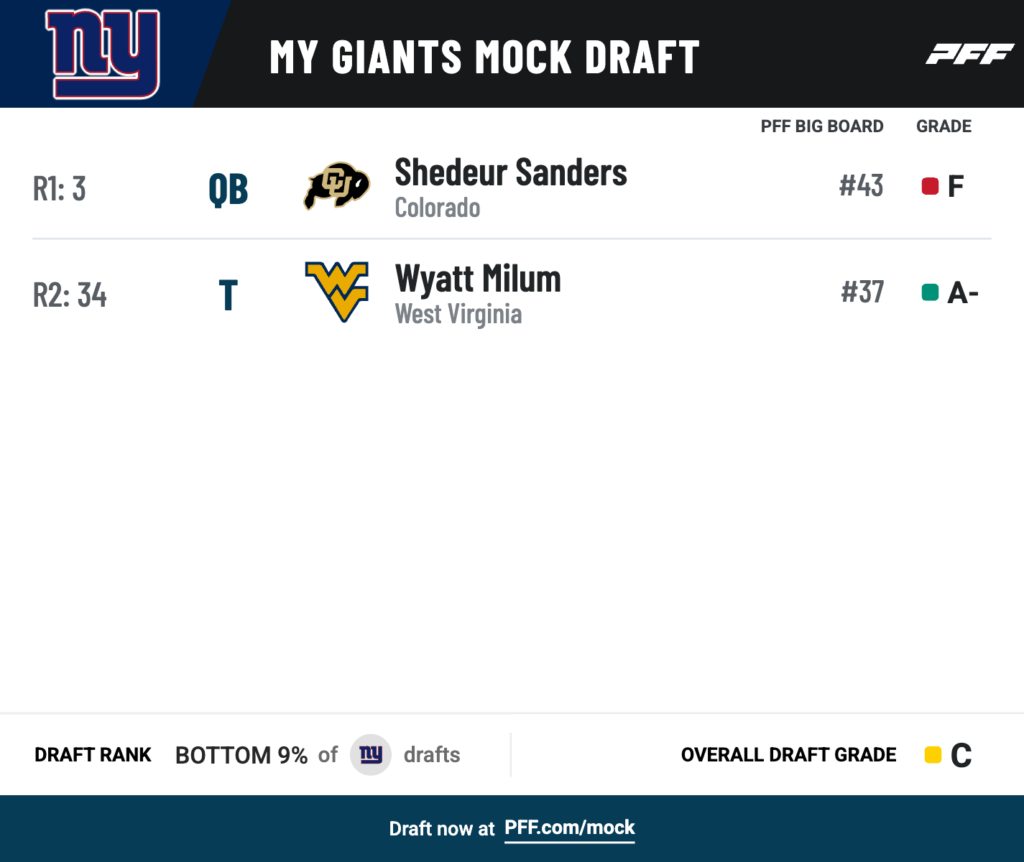Click the T position label
Image resolution: width=1024 pixels, height=862 pixels.
[228, 295]
